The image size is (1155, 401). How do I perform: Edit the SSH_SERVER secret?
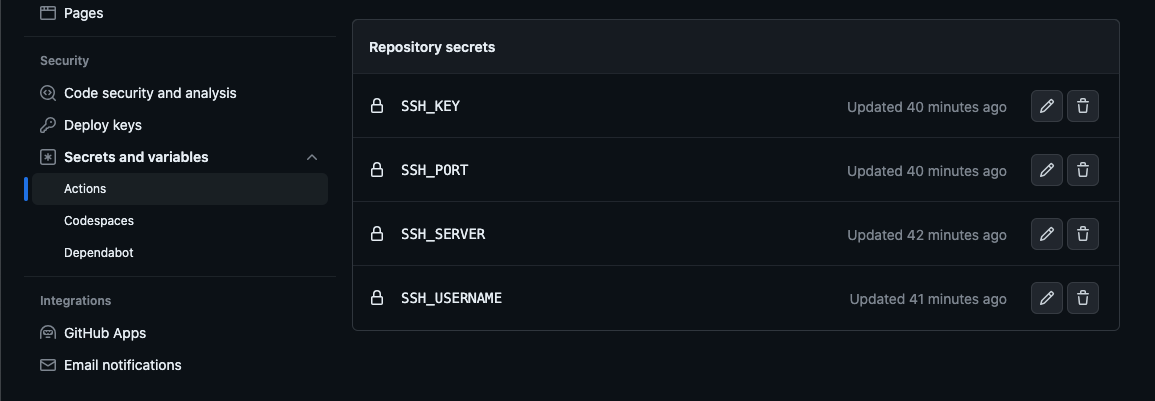tap(1046, 234)
